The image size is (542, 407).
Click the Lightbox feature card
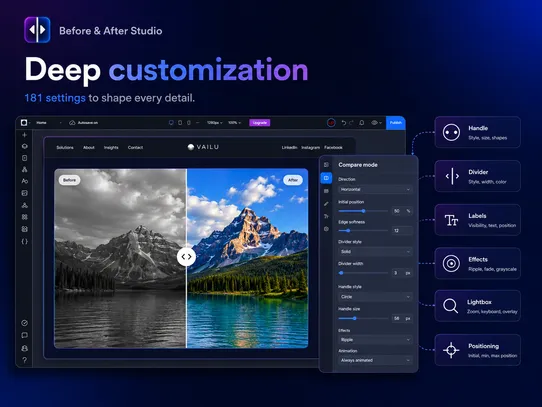(x=477, y=306)
